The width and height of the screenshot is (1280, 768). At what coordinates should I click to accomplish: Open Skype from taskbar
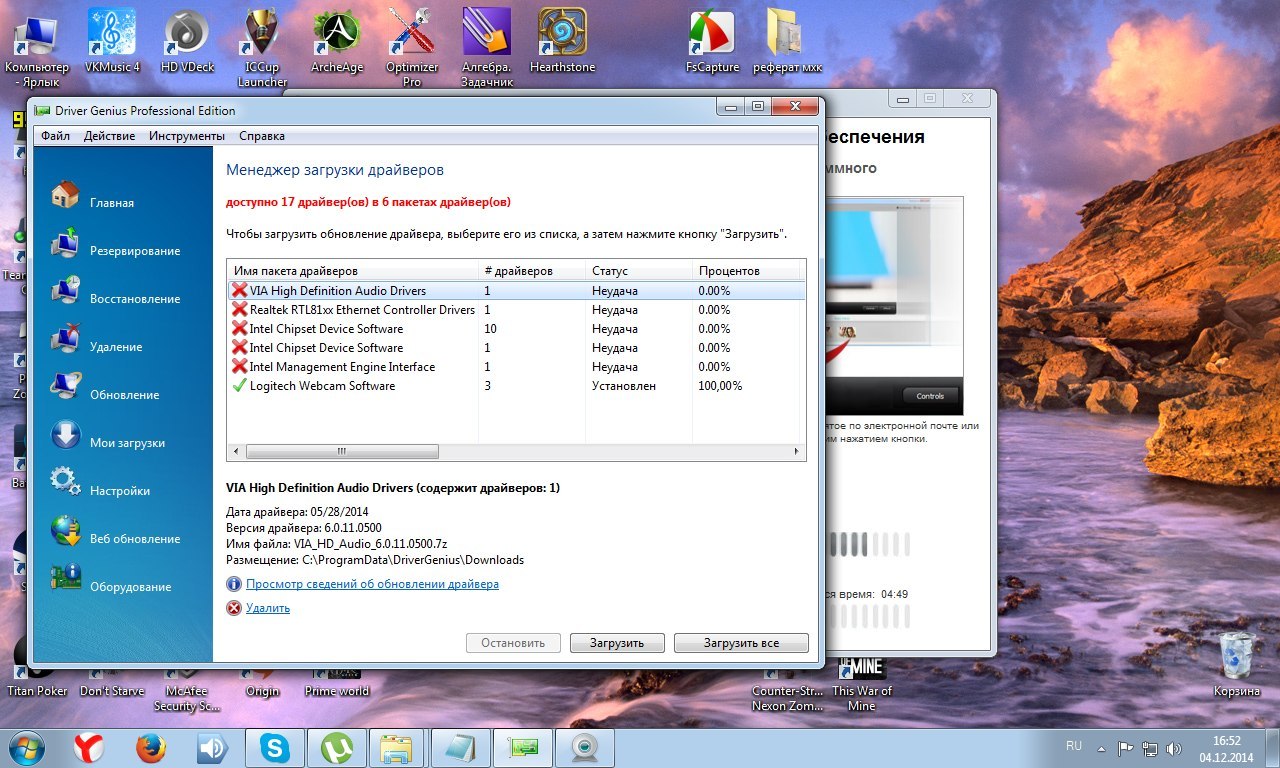(x=274, y=748)
